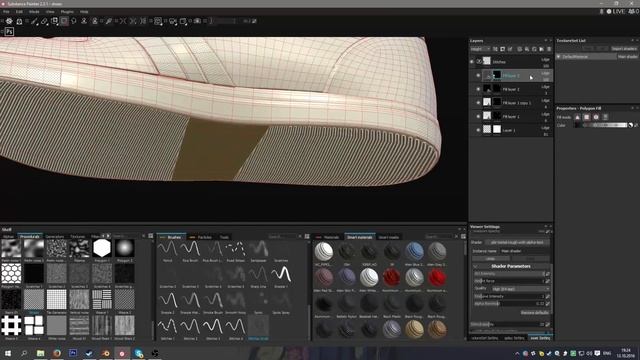Select the Polygon 1 procedural thumbnail
The height and width of the screenshot is (360, 640).
click(x=102, y=248)
